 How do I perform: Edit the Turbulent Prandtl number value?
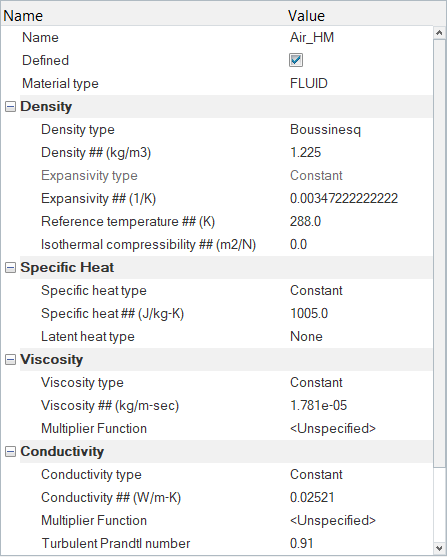[360, 543]
